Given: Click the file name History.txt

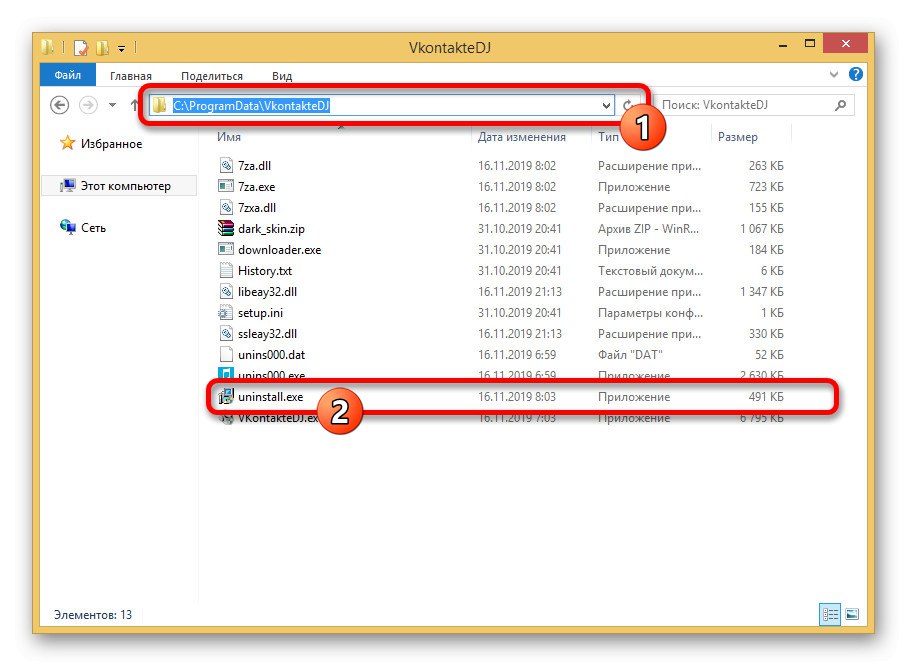Looking at the screenshot, I should 265,271.
